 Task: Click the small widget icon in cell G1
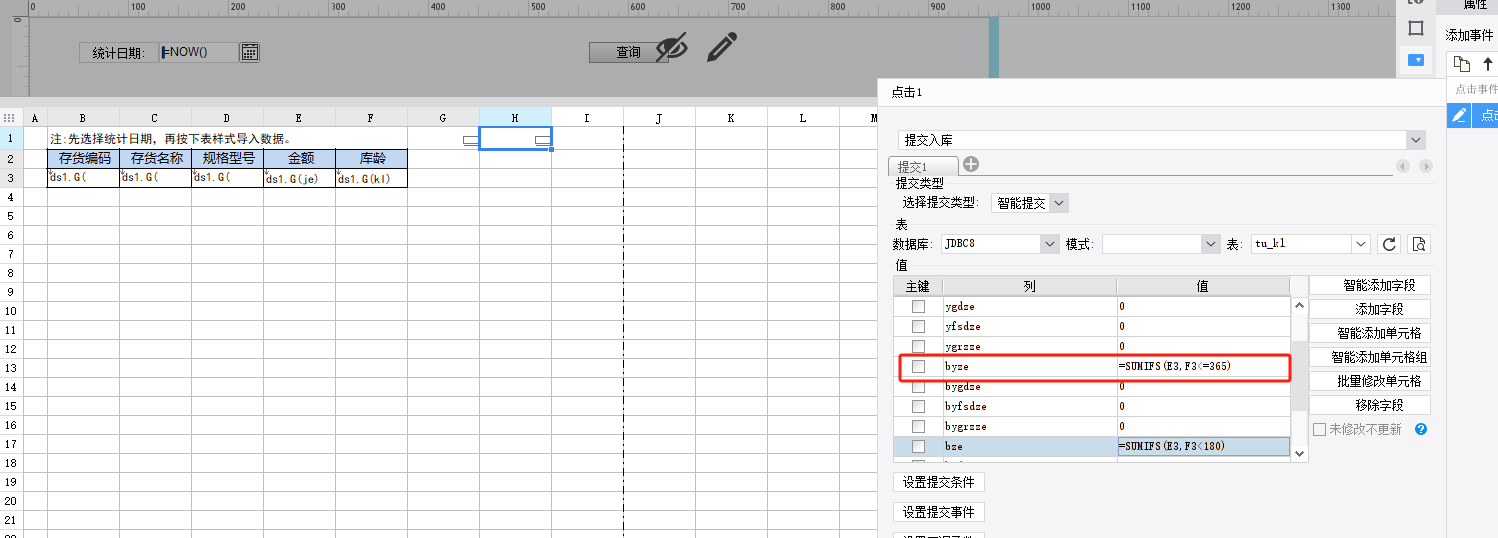[470, 141]
